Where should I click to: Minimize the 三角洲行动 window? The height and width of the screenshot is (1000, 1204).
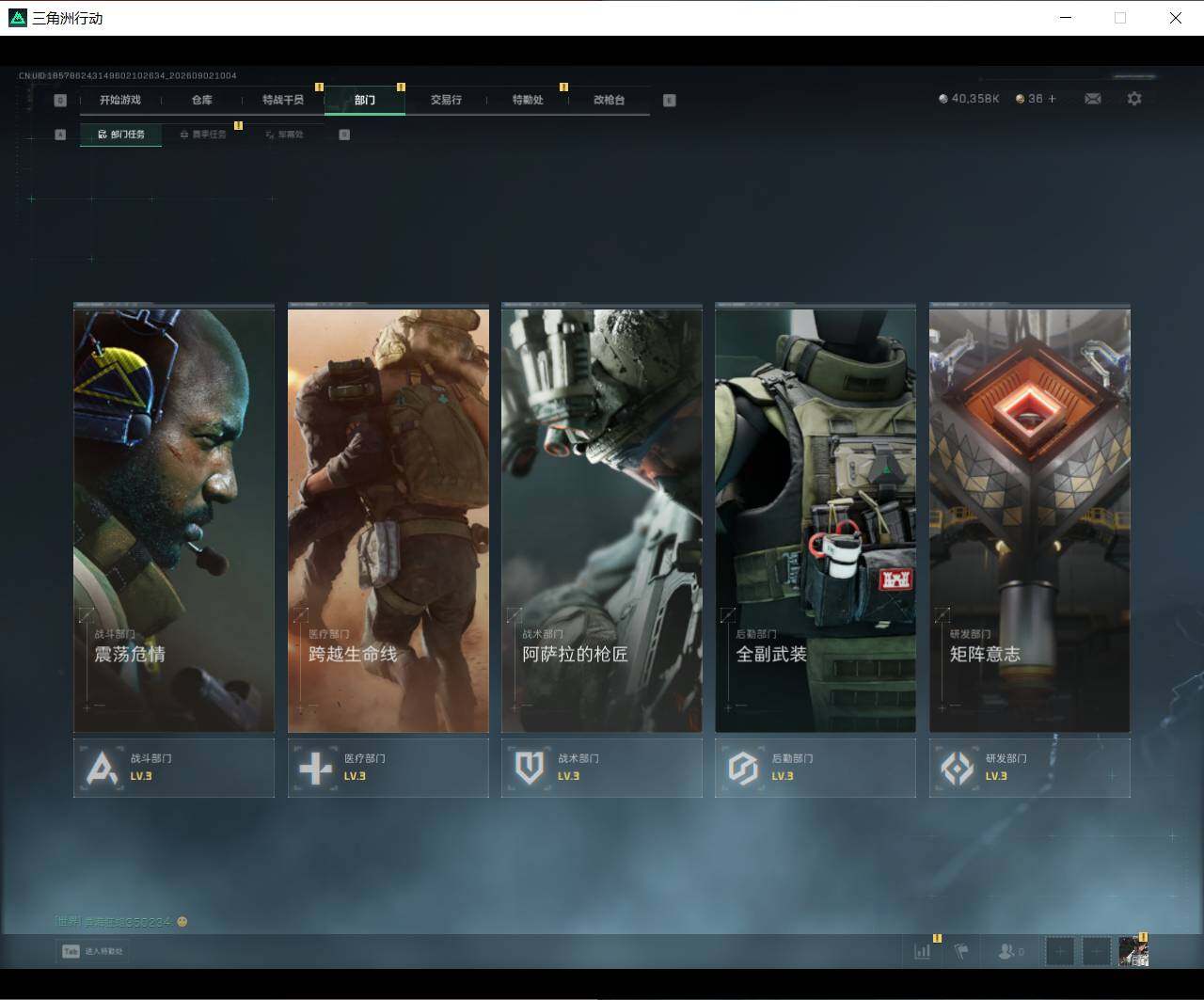click(1066, 18)
